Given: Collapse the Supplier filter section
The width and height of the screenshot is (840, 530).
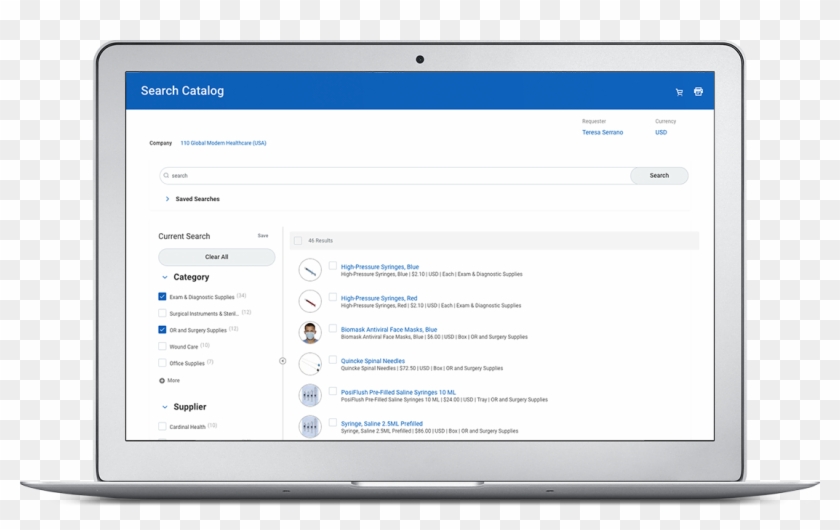Looking at the screenshot, I should [x=165, y=407].
